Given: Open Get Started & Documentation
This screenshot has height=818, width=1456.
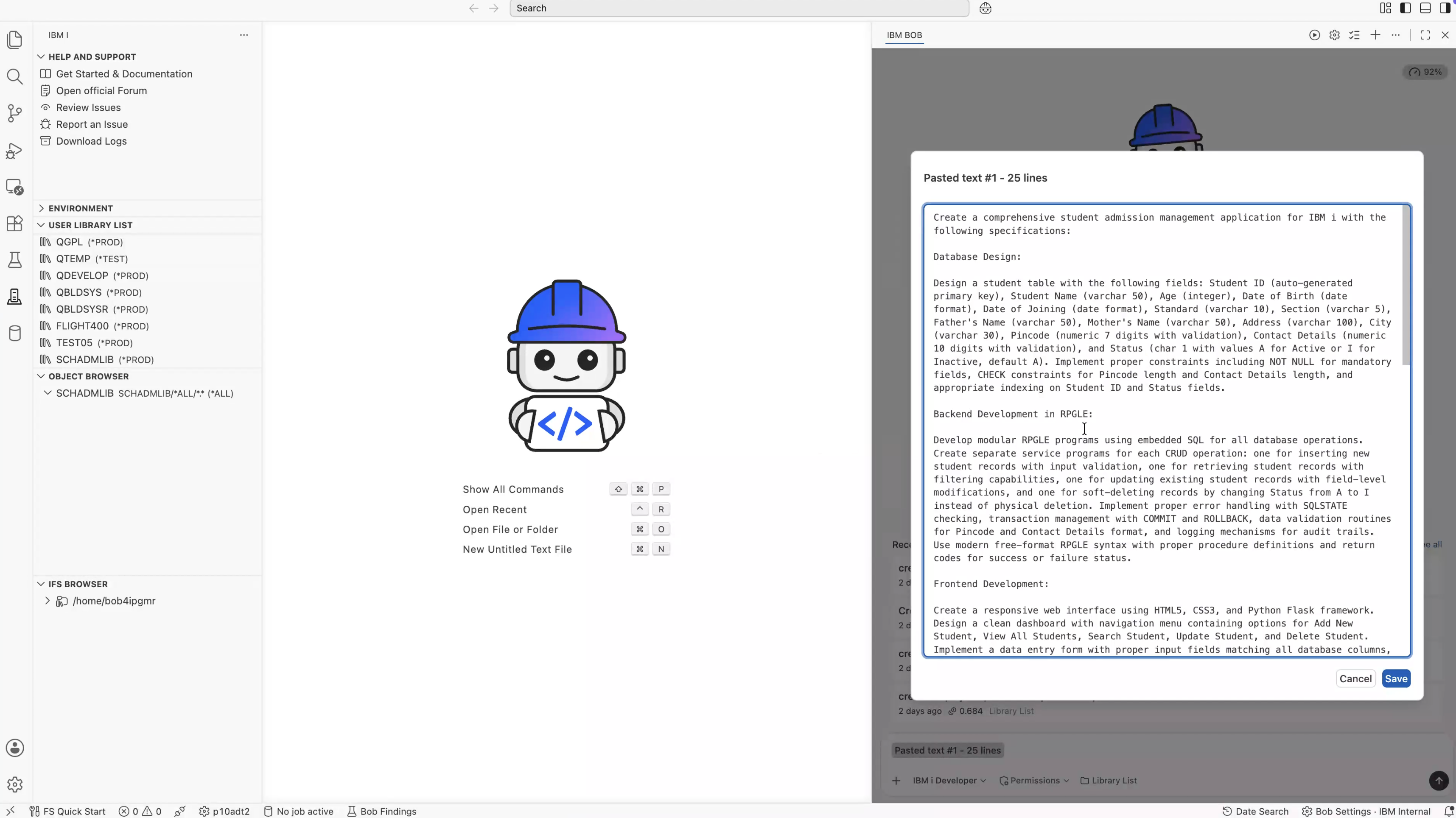Looking at the screenshot, I should click(124, 74).
